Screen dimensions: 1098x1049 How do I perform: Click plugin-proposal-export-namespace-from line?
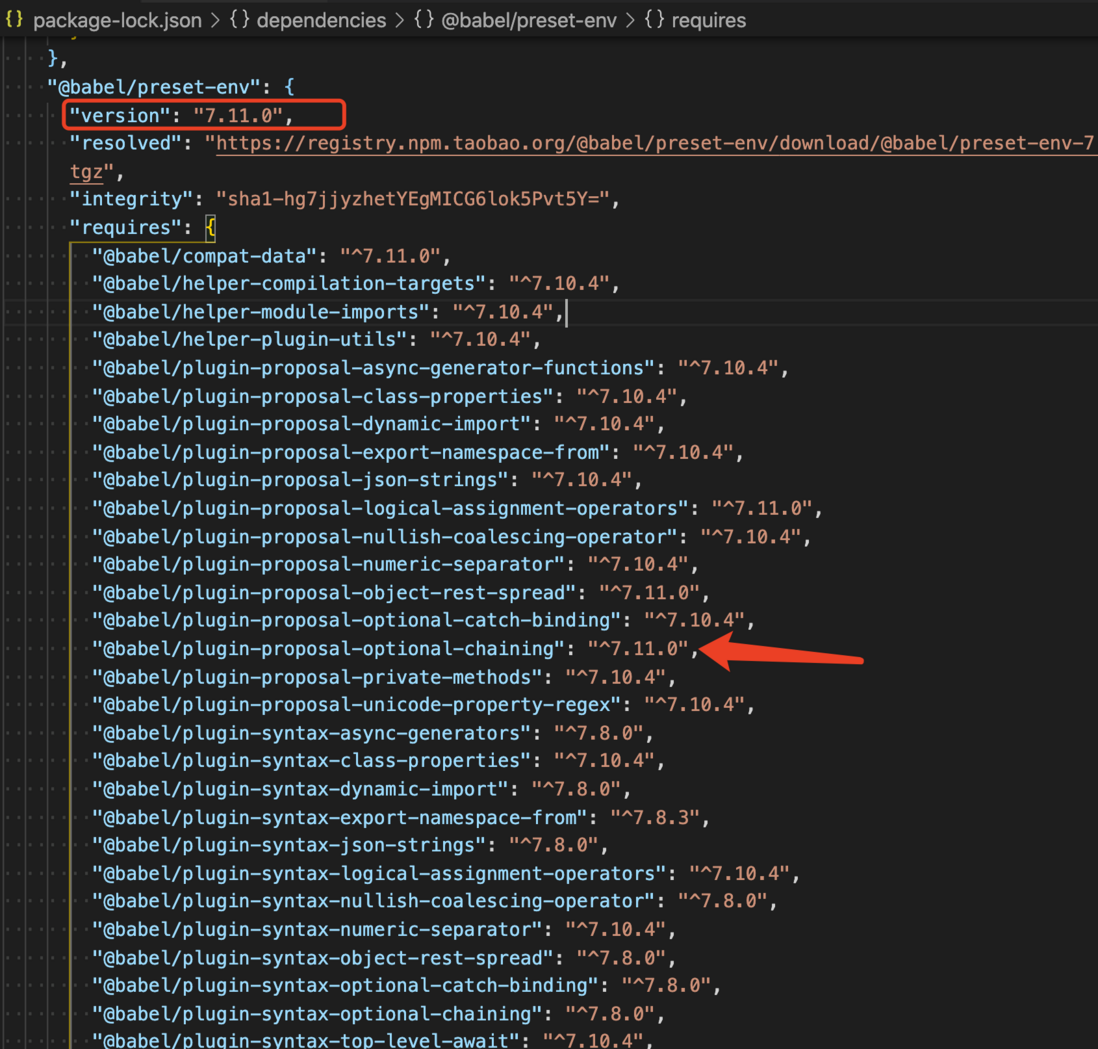pos(418,452)
